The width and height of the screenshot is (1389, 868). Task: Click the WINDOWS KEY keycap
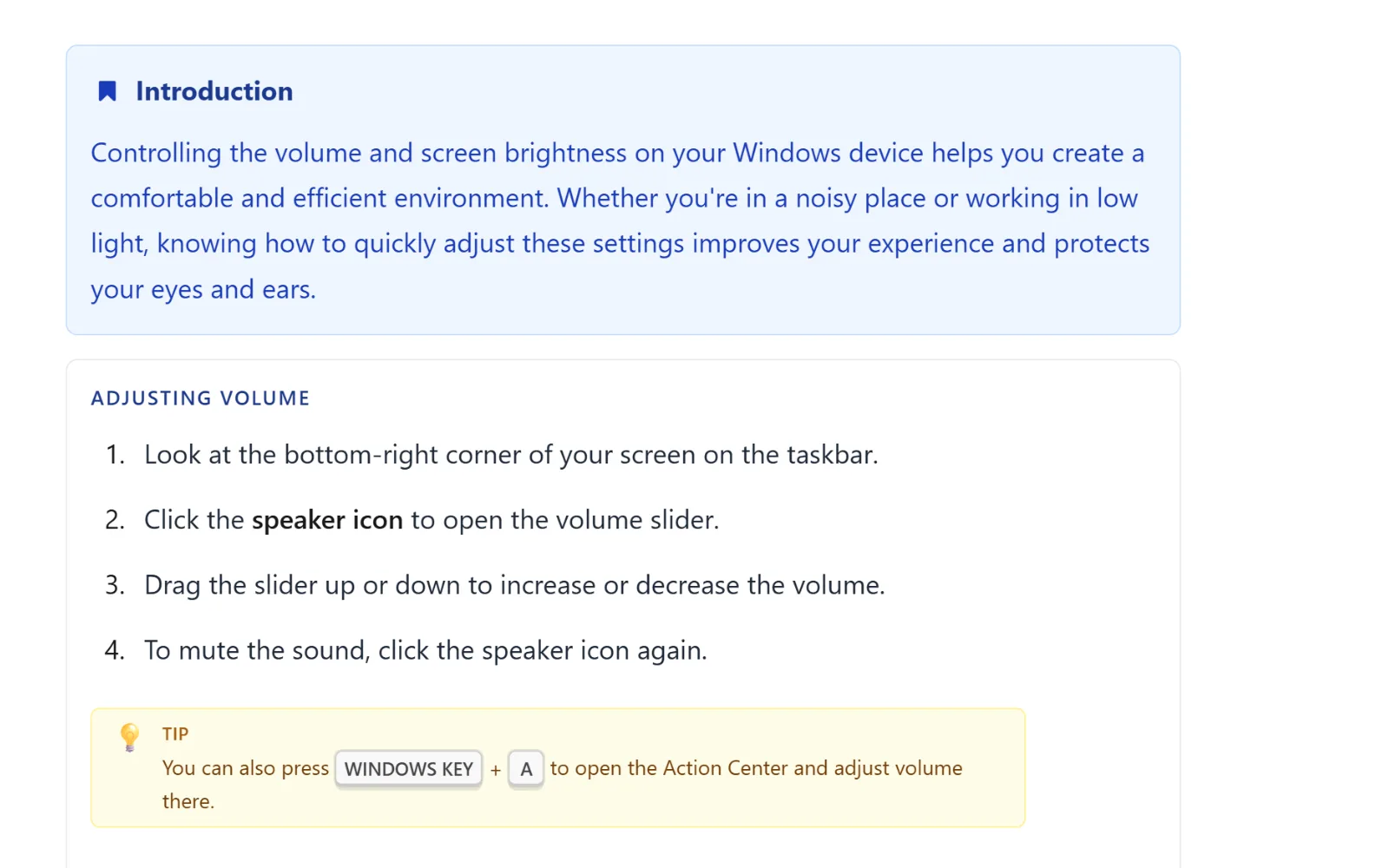point(409,769)
